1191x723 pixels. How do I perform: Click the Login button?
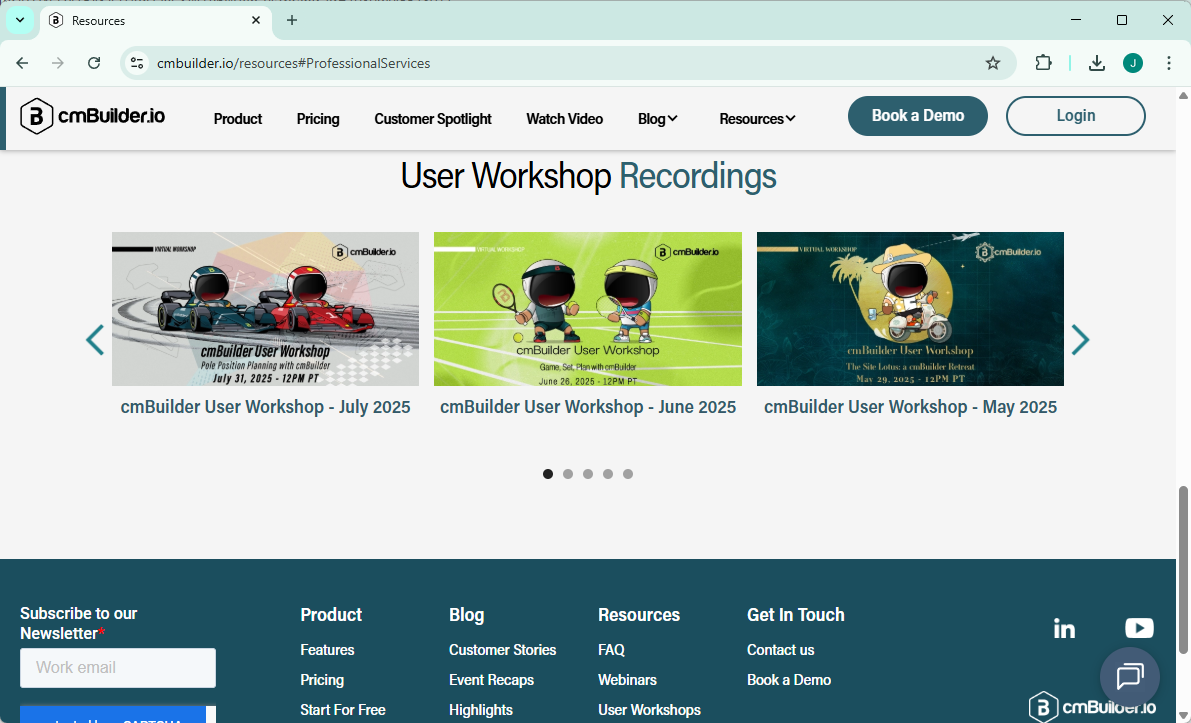1076,116
